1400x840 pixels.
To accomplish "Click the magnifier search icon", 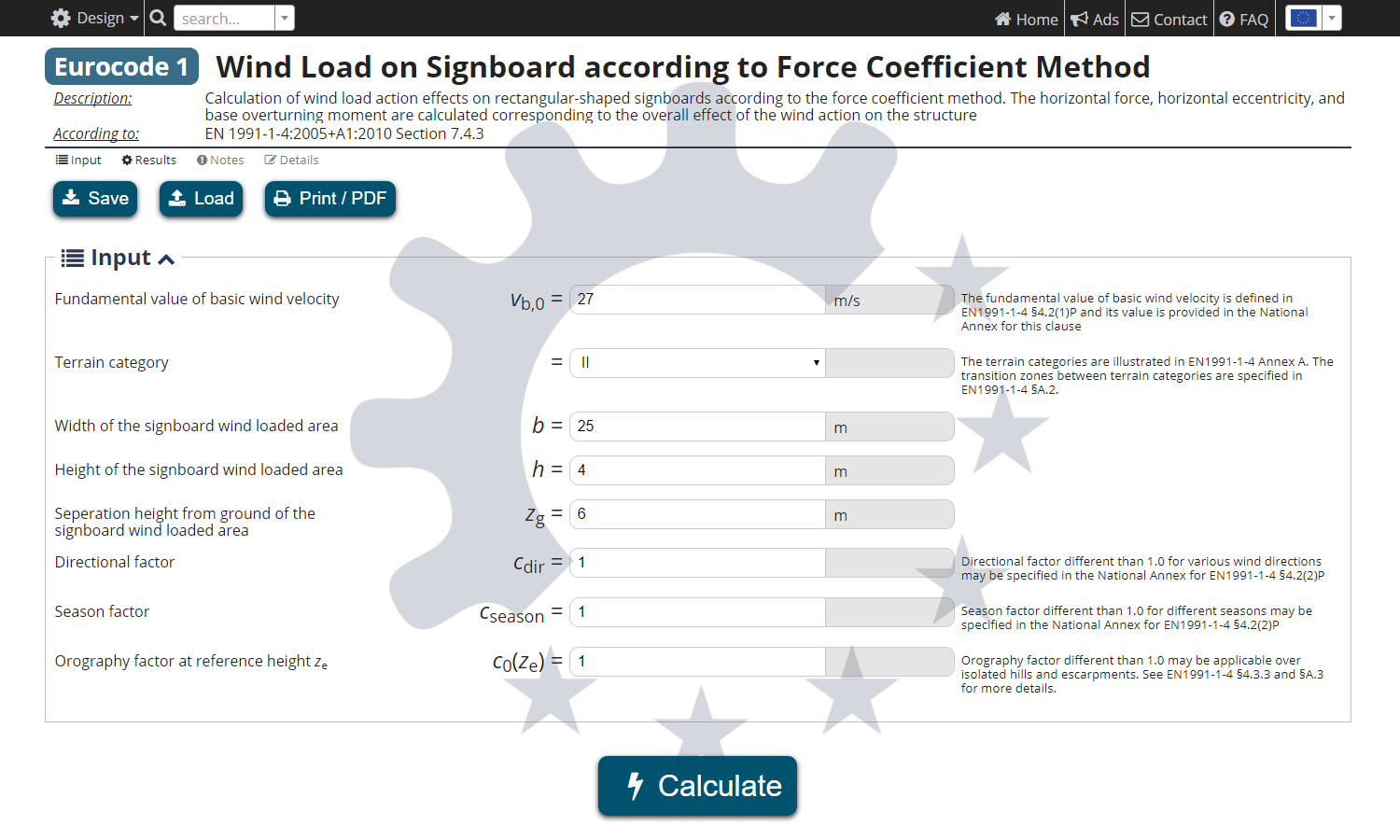I will point(158,18).
